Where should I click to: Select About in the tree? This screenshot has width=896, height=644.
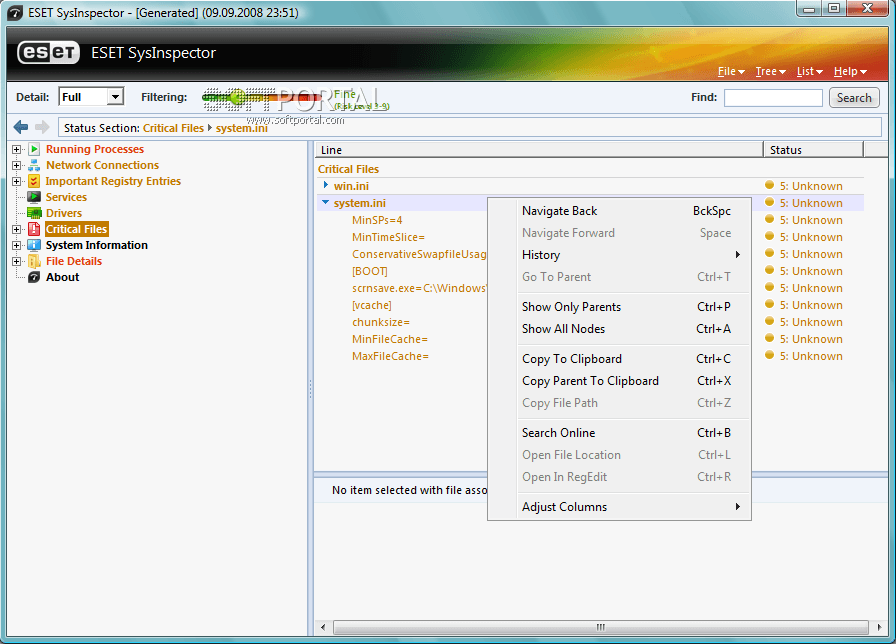(x=62, y=277)
